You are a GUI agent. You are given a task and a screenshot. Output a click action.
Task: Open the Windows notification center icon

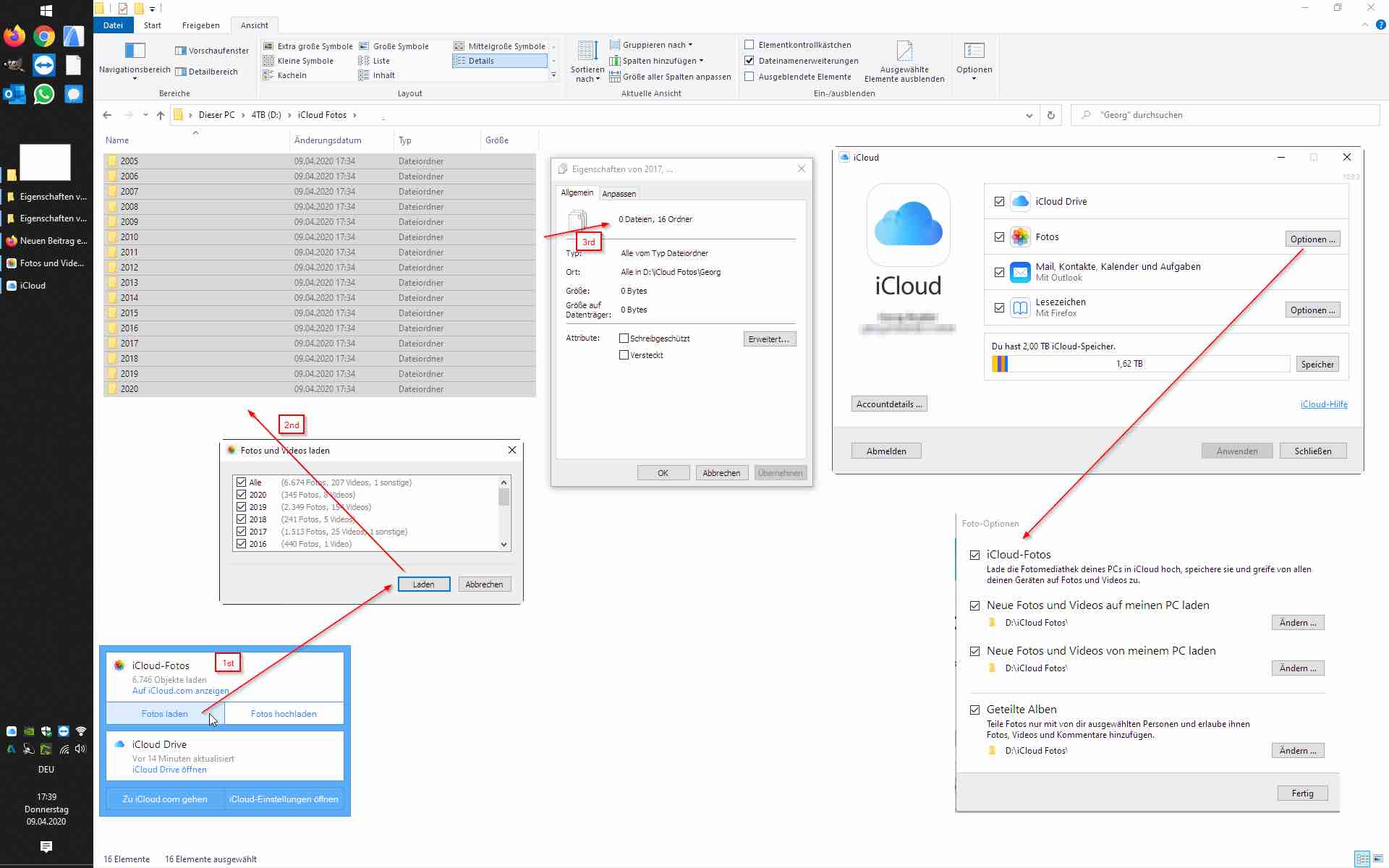(x=46, y=846)
